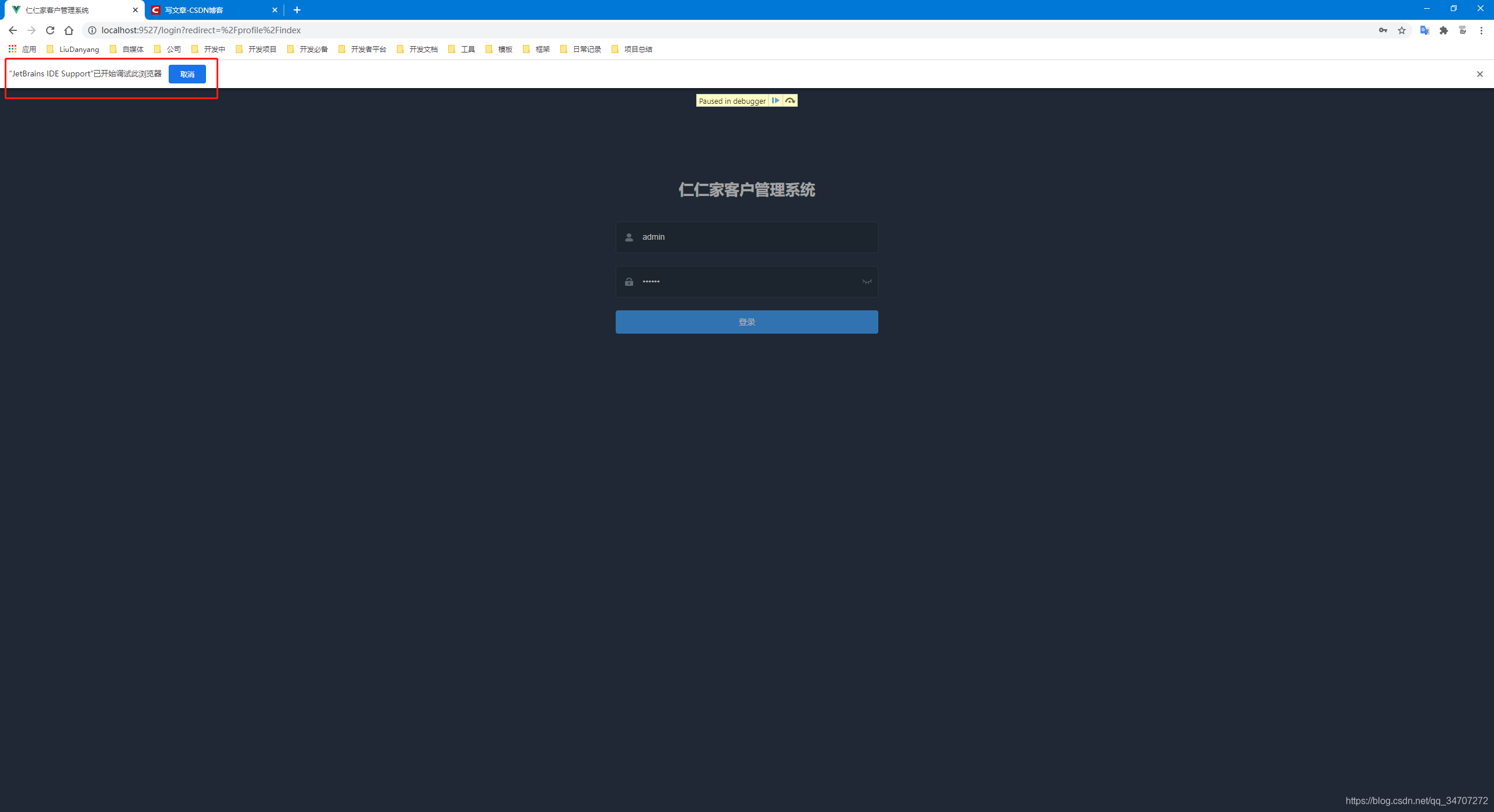
Task: Open the Extensions puzzle-piece icon
Action: click(x=1443, y=30)
